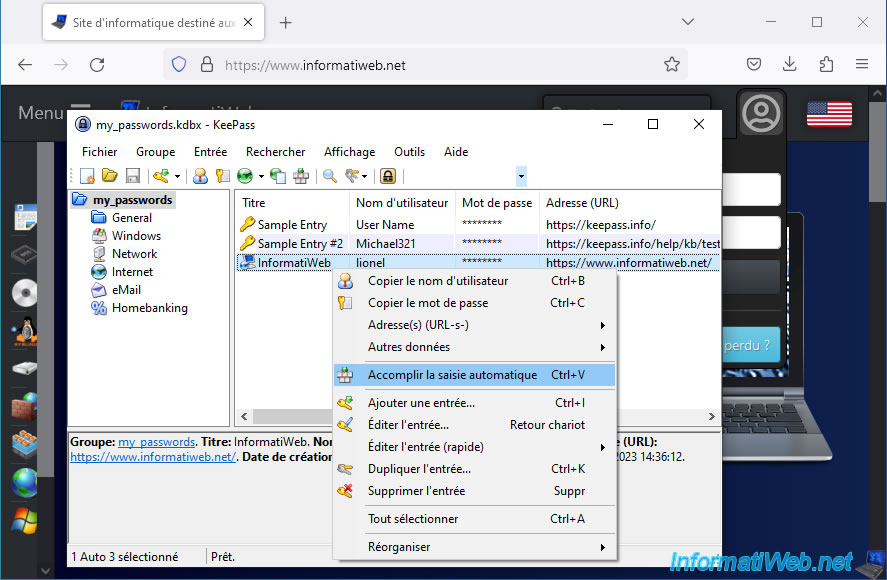Click the Lock Workspace padlock icon
Screen dimensions: 887x580
[387, 176]
